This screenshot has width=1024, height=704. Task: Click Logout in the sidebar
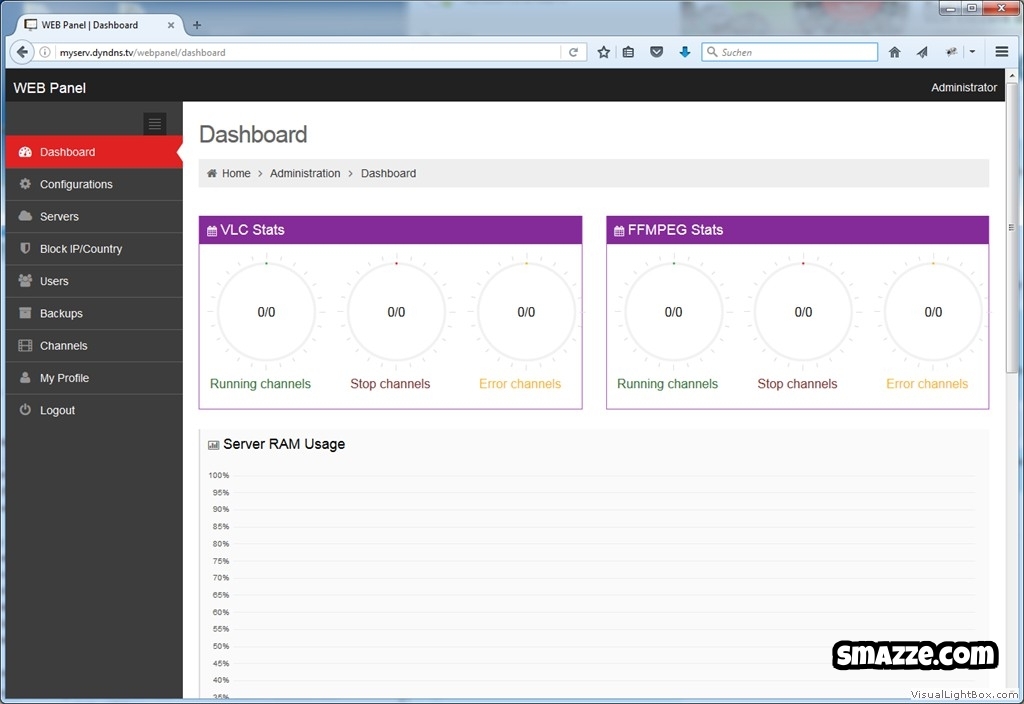pos(94,410)
